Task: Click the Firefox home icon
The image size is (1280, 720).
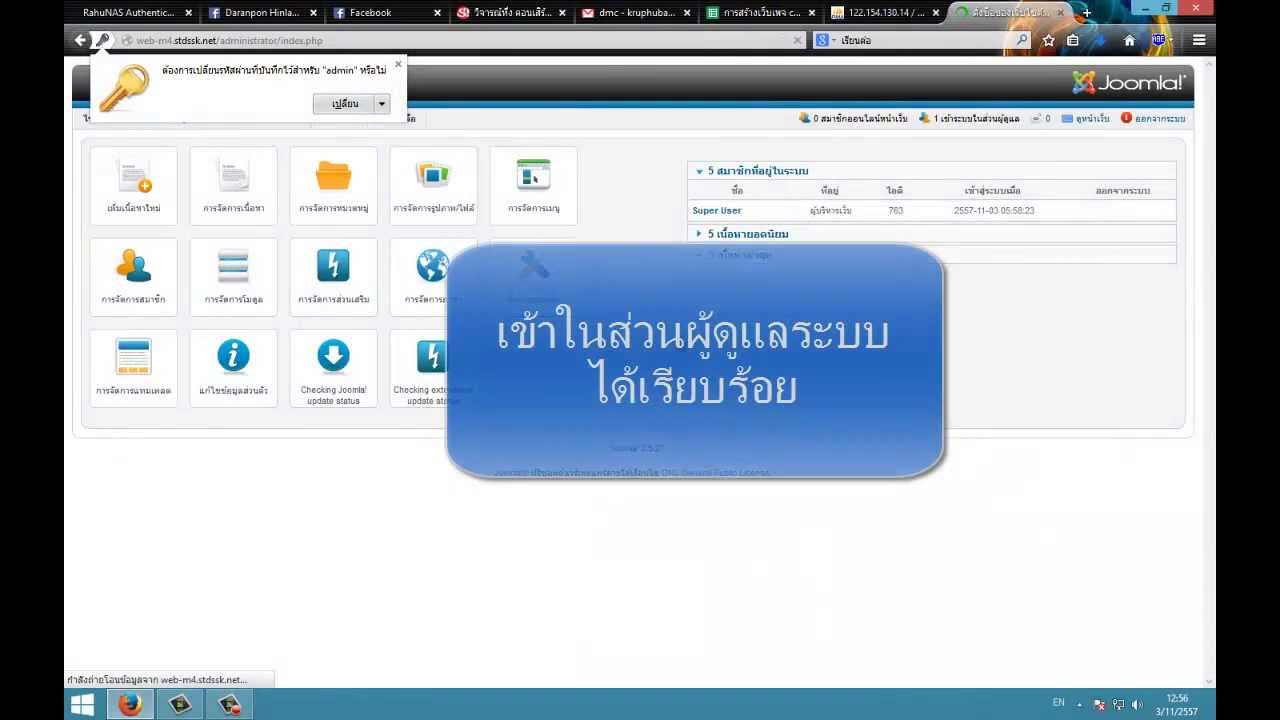Action: [x=1129, y=40]
